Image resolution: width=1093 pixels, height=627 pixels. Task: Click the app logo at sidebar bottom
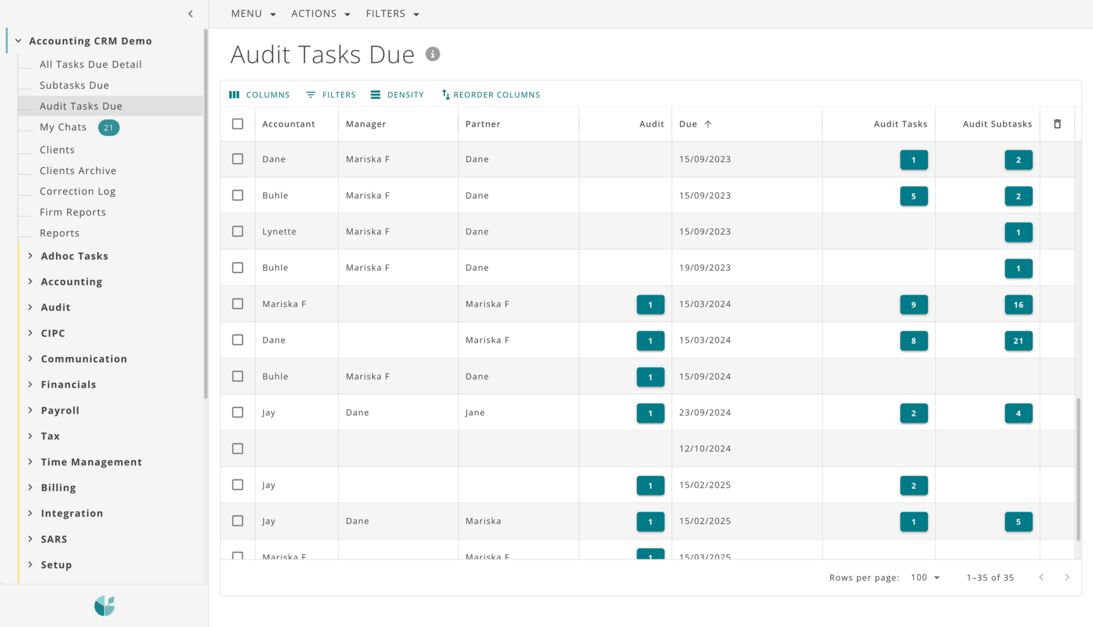tap(104, 606)
